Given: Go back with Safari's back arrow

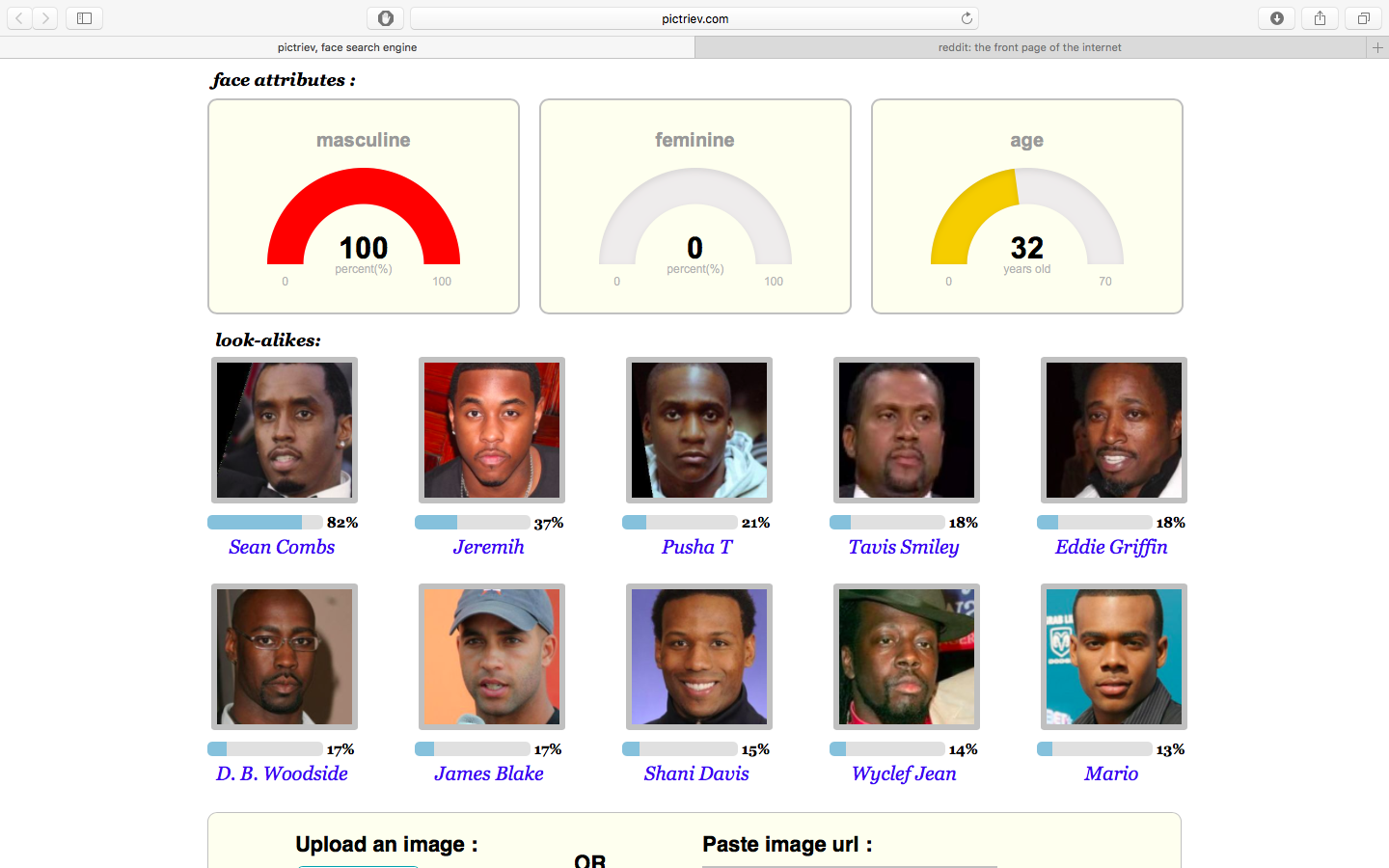Looking at the screenshot, I should 19,18.
